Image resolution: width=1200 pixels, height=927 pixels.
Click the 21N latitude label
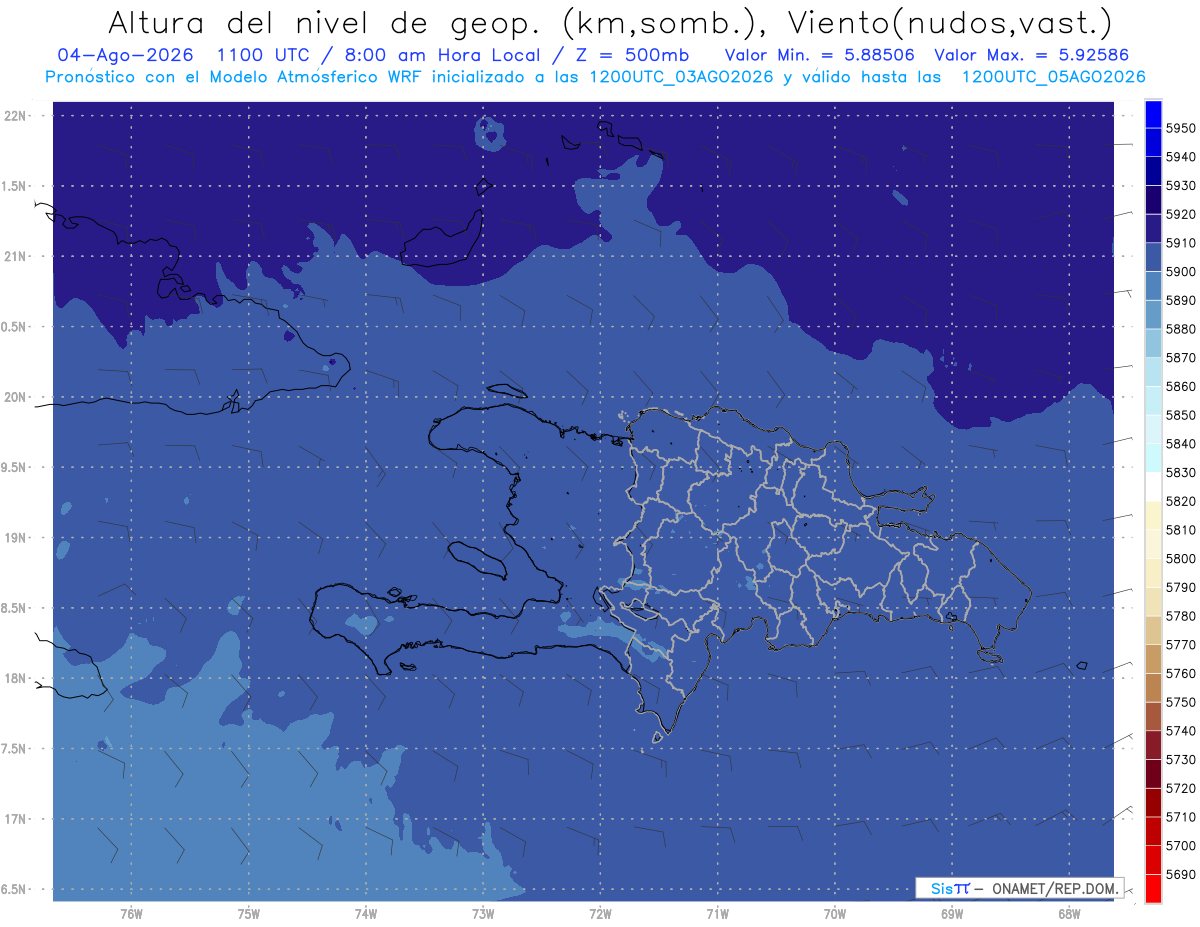(15, 256)
